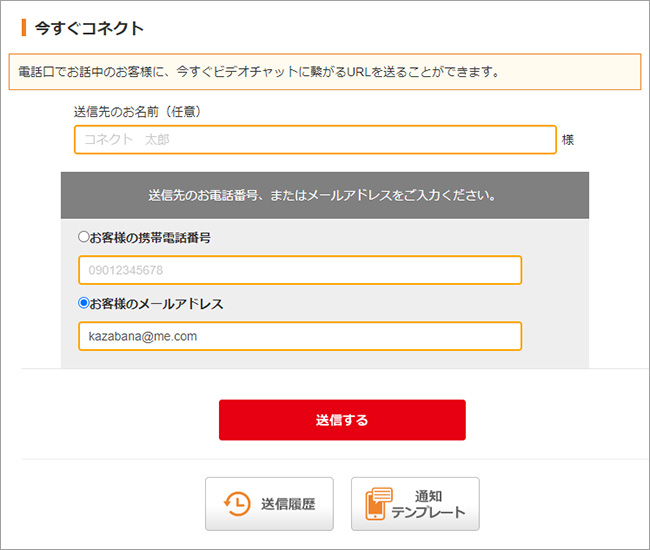Click the 送信する red button
This screenshot has width=650, height=550.
342,420
